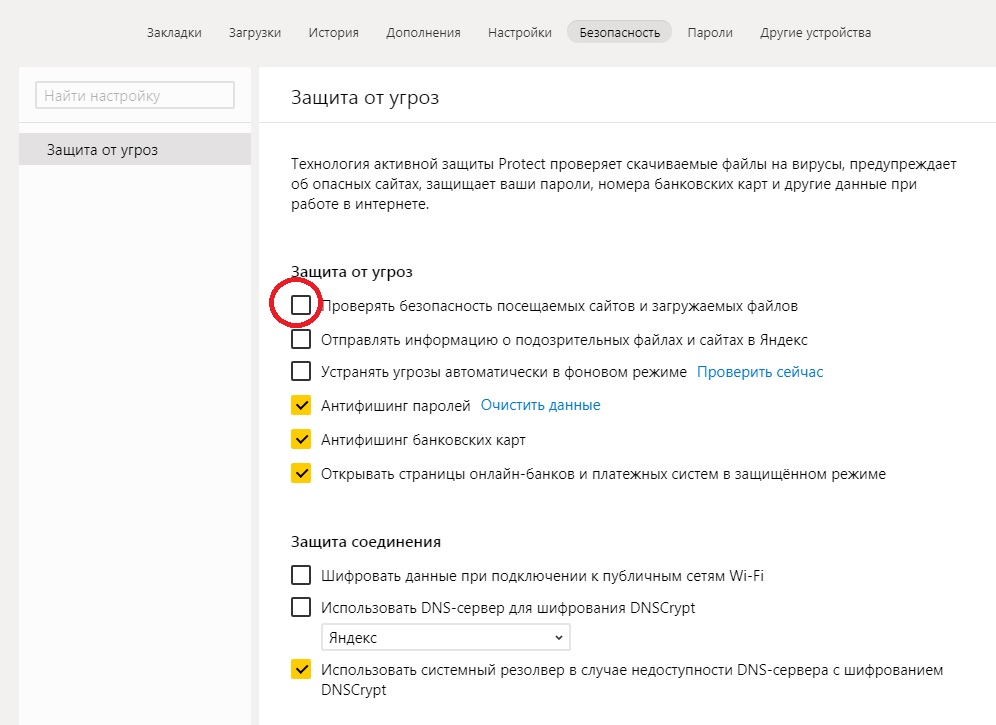
Task: Enable sending suspicious file info to Яндекс
Action: tap(301, 339)
